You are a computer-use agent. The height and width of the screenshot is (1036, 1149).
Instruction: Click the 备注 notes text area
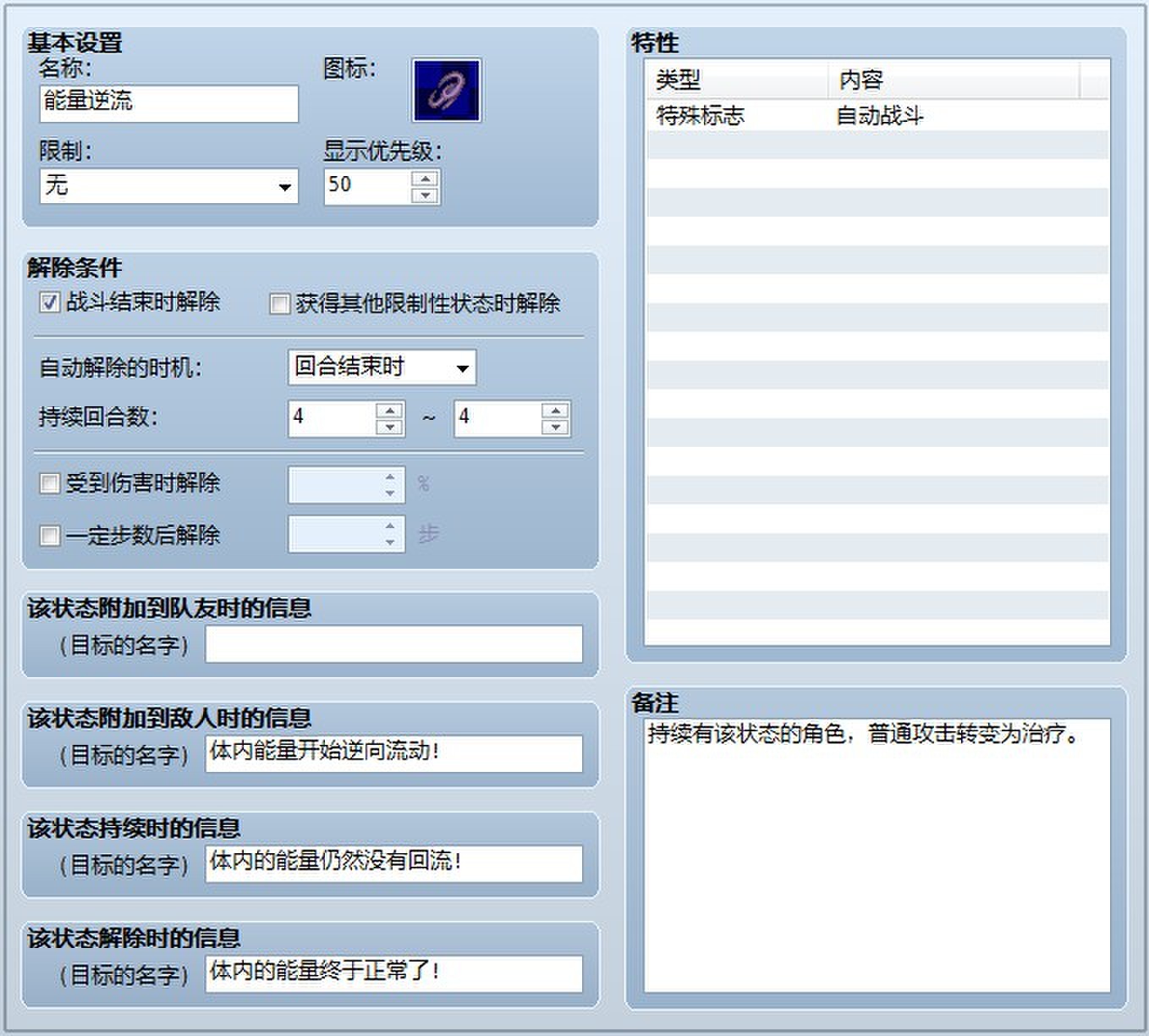(877, 856)
